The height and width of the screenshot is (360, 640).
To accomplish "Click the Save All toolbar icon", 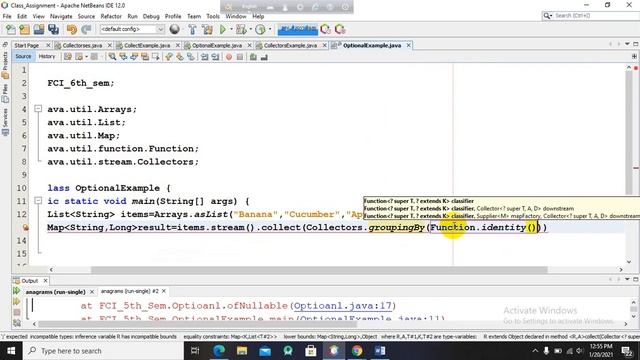I will tap(53, 29).
